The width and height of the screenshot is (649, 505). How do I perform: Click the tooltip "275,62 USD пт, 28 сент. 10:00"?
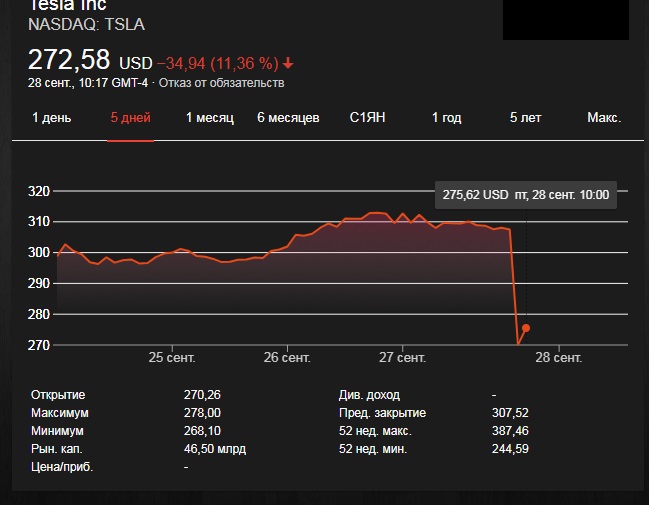click(x=526, y=195)
